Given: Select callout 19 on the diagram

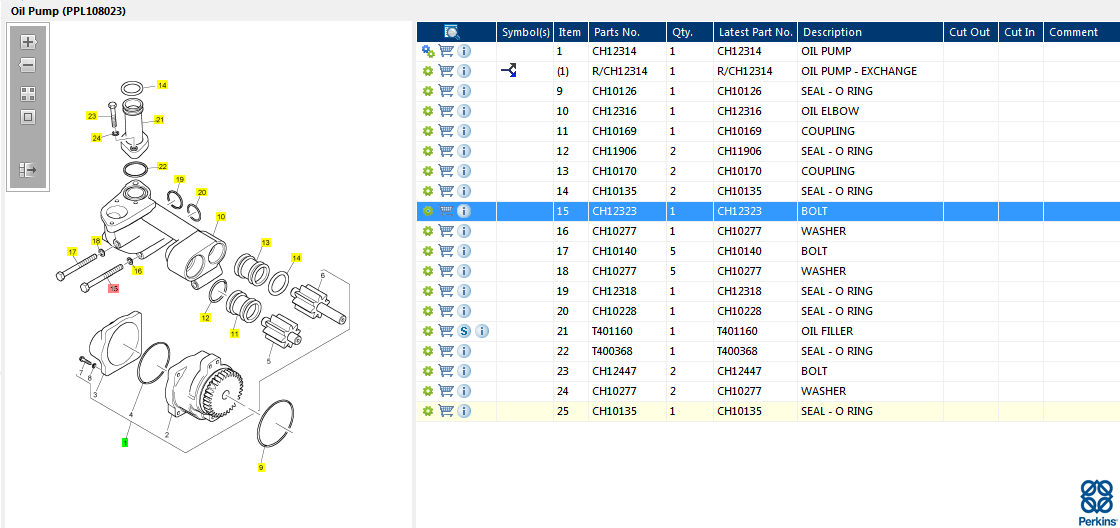Looking at the screenshot, I should tap(179, 179).
